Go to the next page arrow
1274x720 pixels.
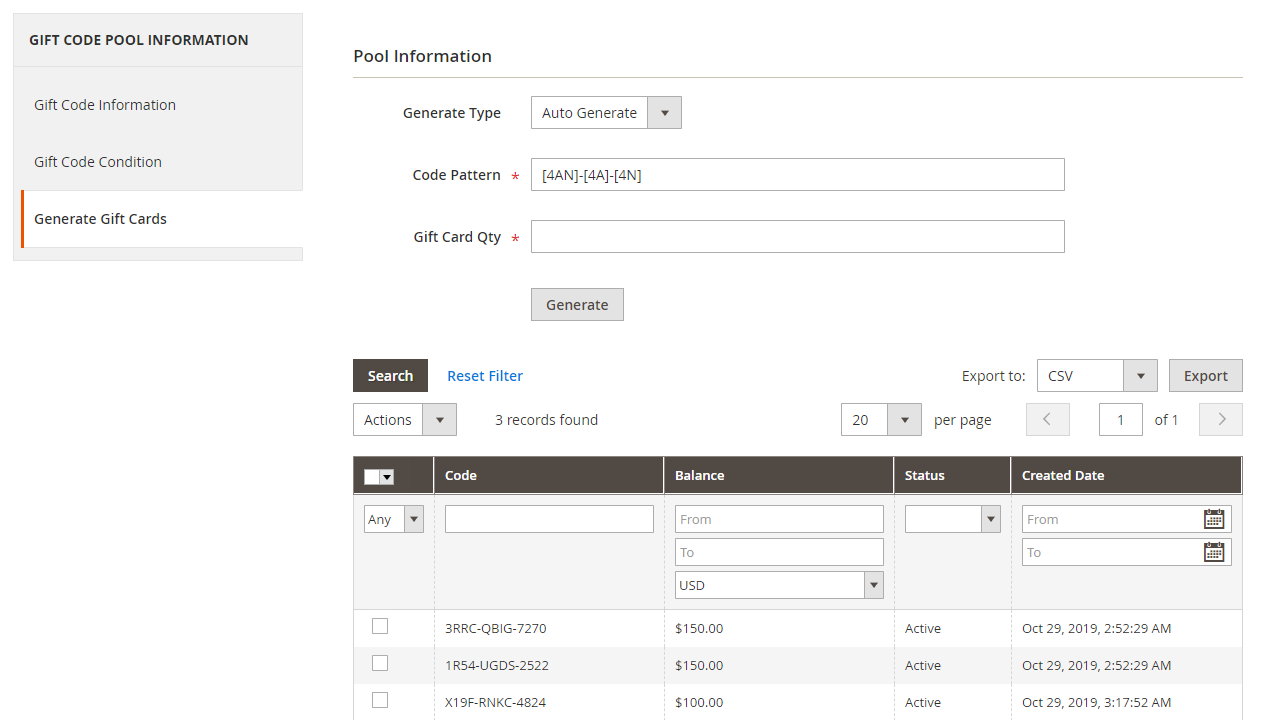coord(1220,420)
